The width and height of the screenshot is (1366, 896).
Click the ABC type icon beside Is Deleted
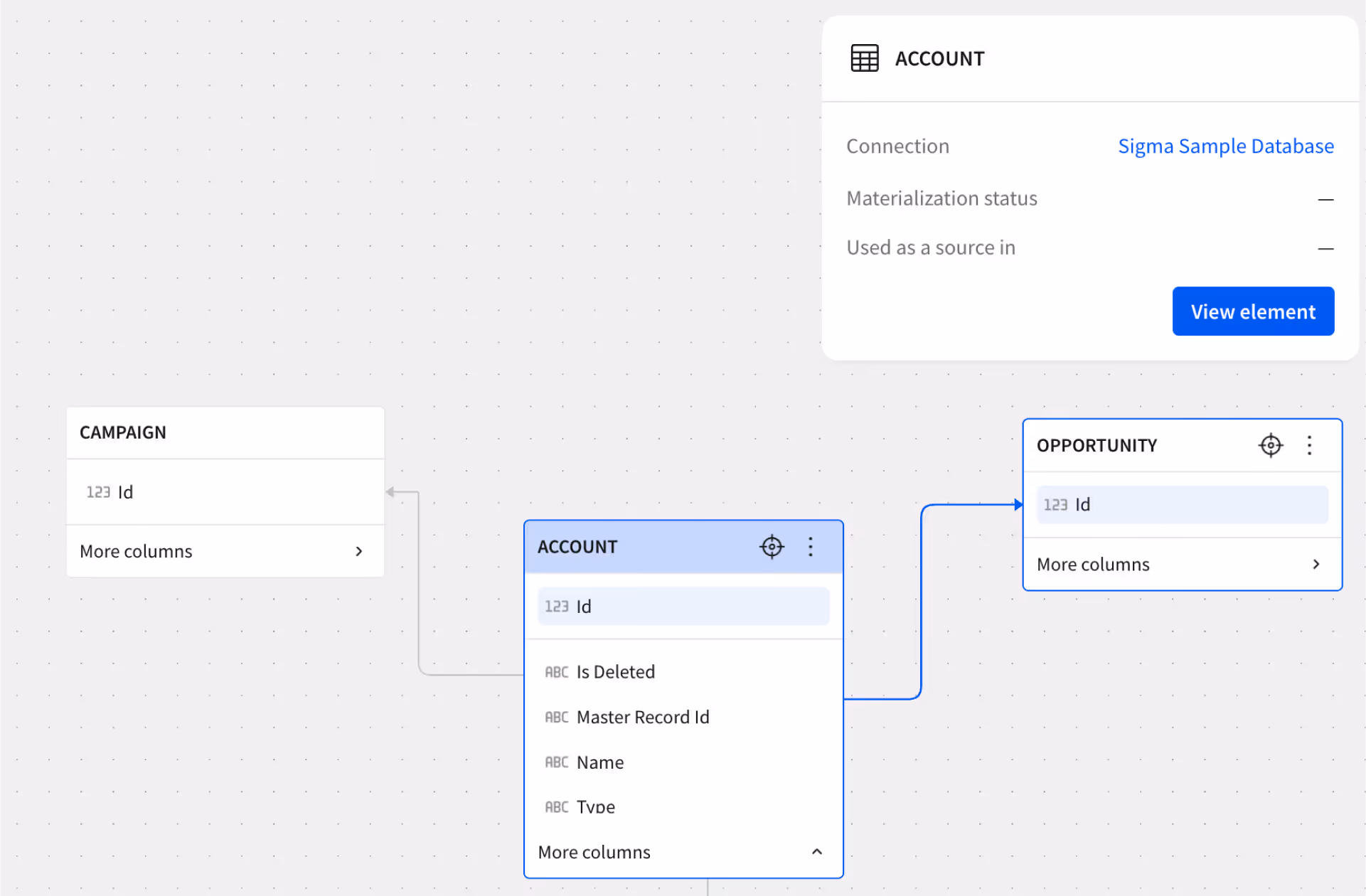pyautogui.click(x=556, y=672)
